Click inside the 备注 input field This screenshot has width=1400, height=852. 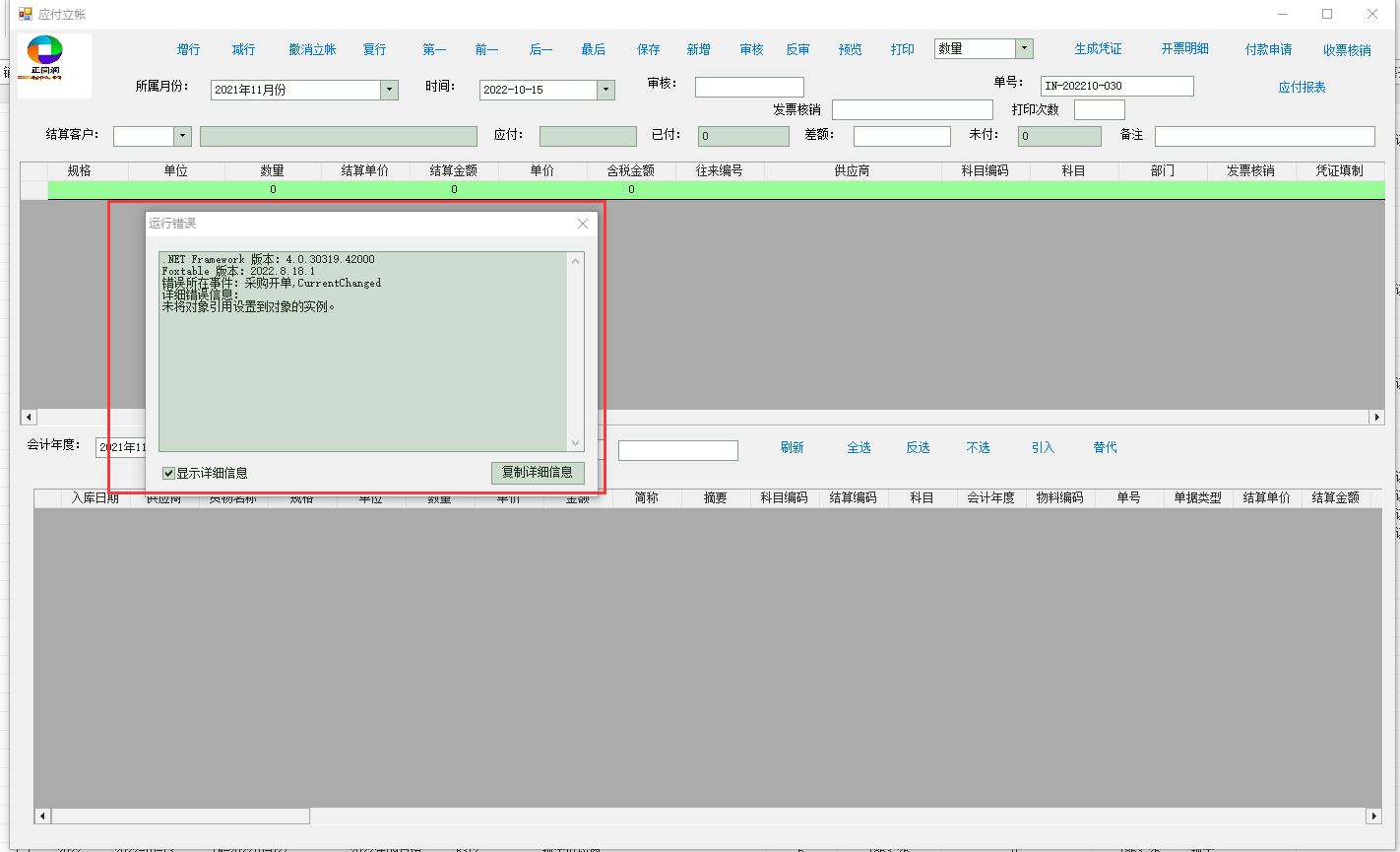(x=1264, y=136)
